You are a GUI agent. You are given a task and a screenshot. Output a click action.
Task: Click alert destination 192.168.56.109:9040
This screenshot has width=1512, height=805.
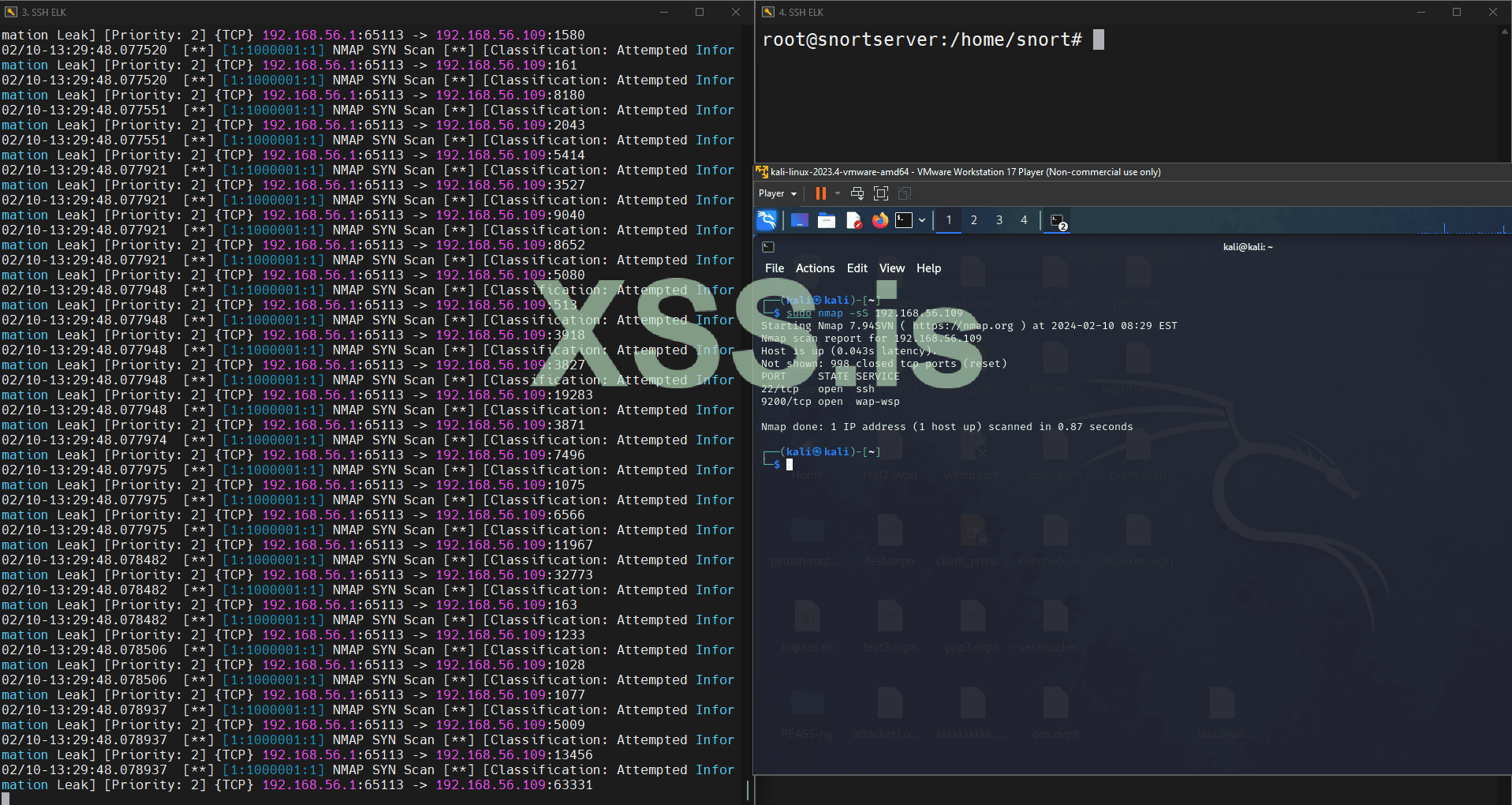point(510,215)
